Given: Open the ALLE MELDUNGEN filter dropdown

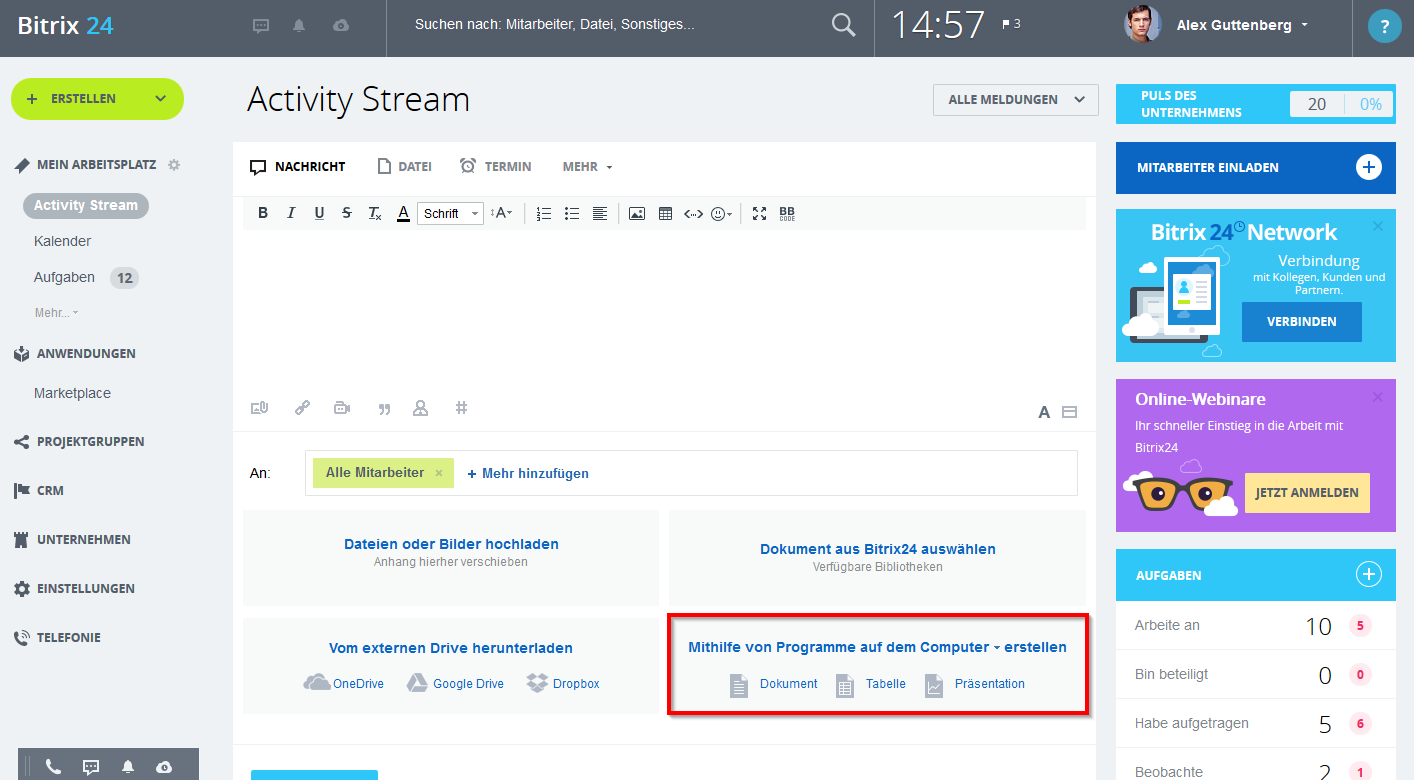Looking at the screenshot, I should coord(1014,99).
